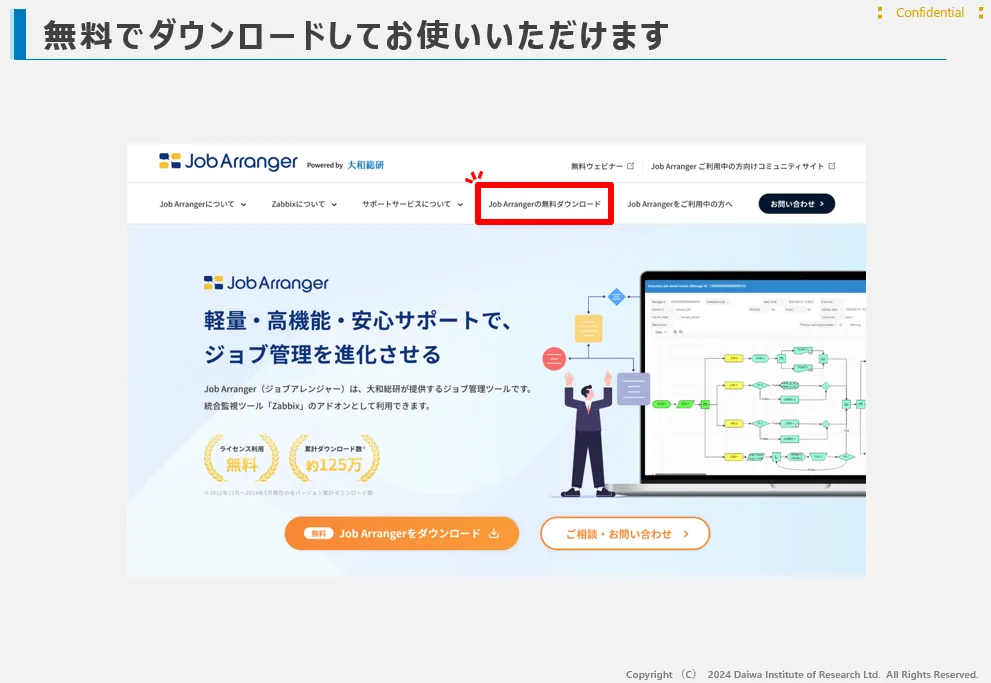The image size is (991, 683).
Task: Click external-link icon beside 無料ウェビナー
Action: click(630, 166)
